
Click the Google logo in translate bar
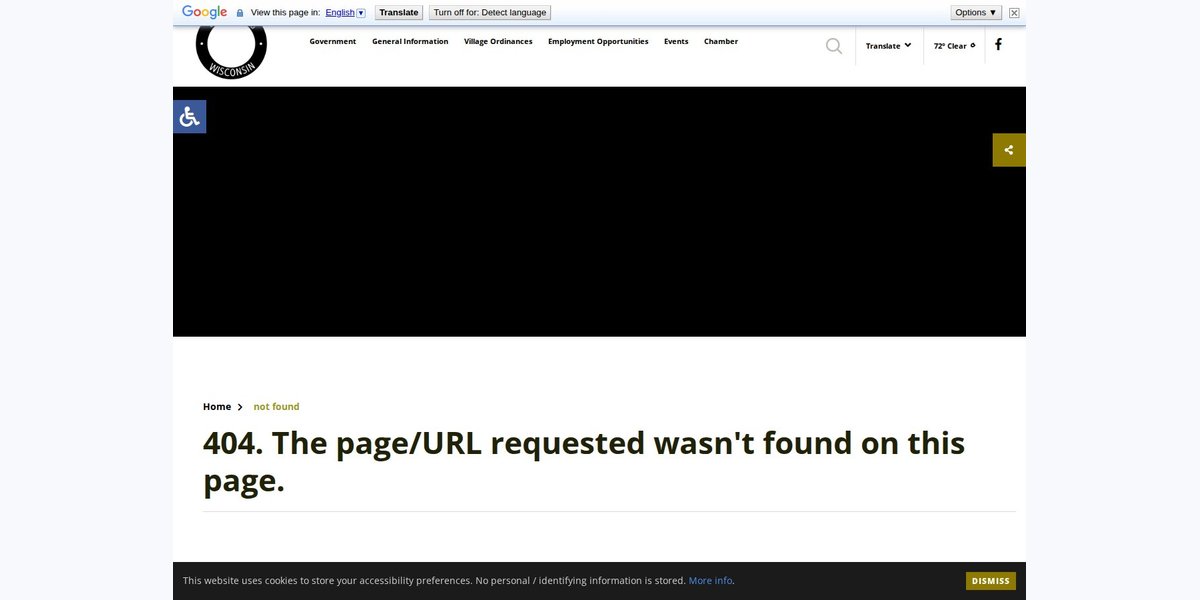coord(205,12)
